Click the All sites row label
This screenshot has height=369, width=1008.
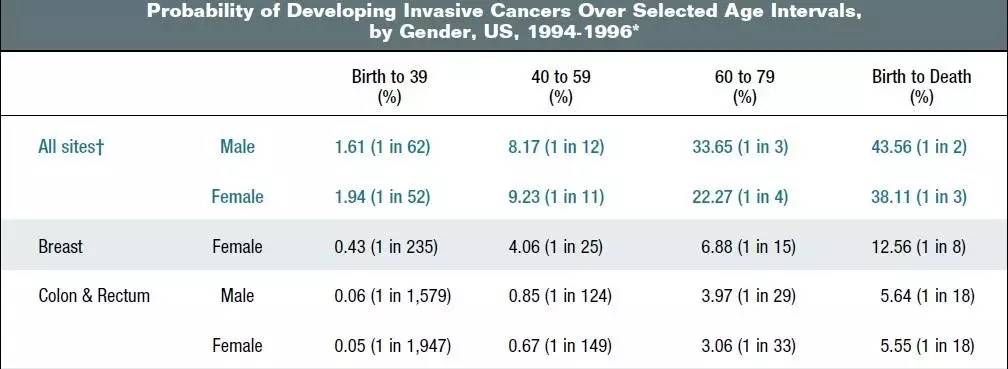(71, 147)
